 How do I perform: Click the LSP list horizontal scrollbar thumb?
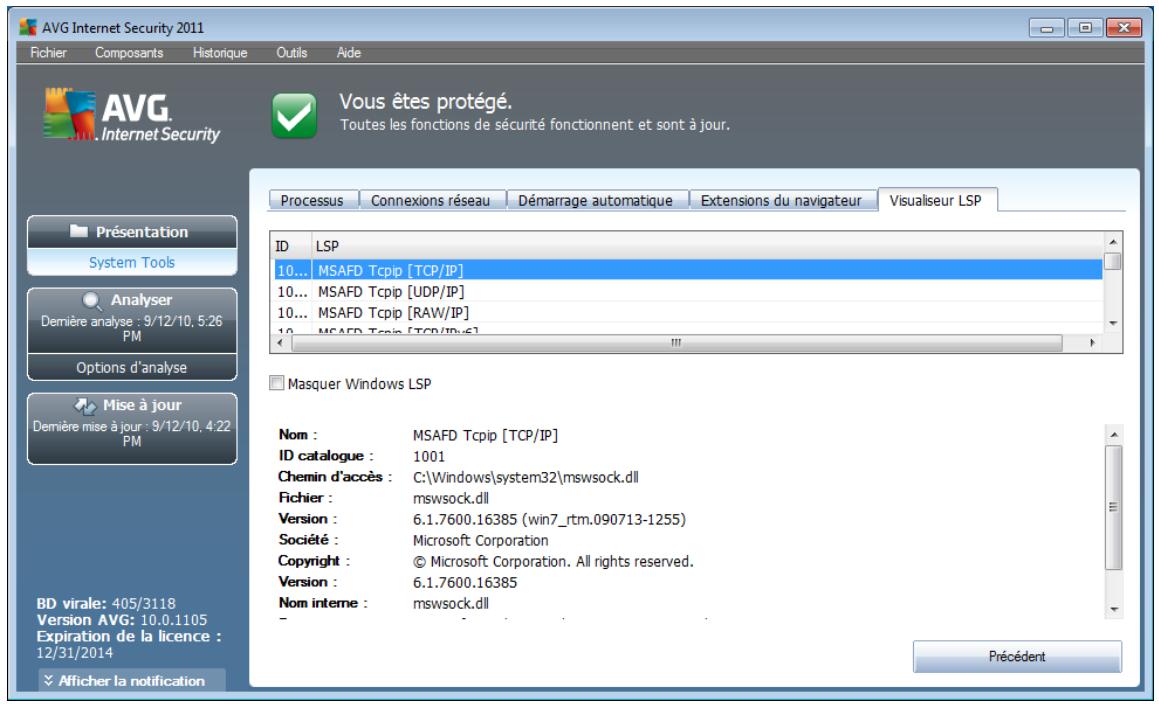677,343
